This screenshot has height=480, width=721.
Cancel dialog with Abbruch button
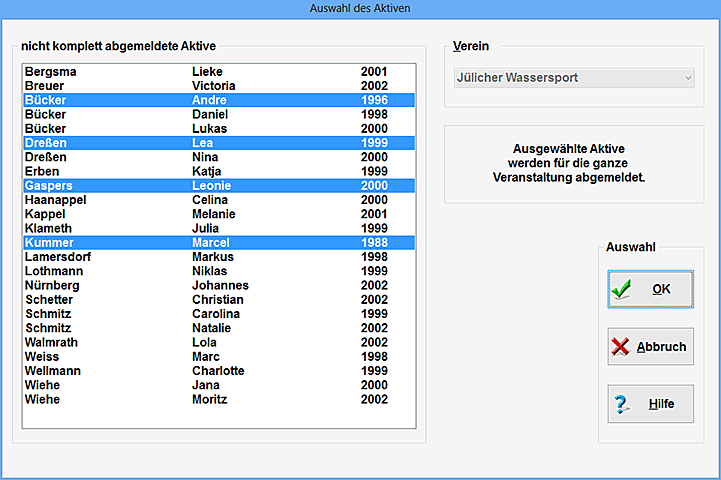(x=650, y=347)
